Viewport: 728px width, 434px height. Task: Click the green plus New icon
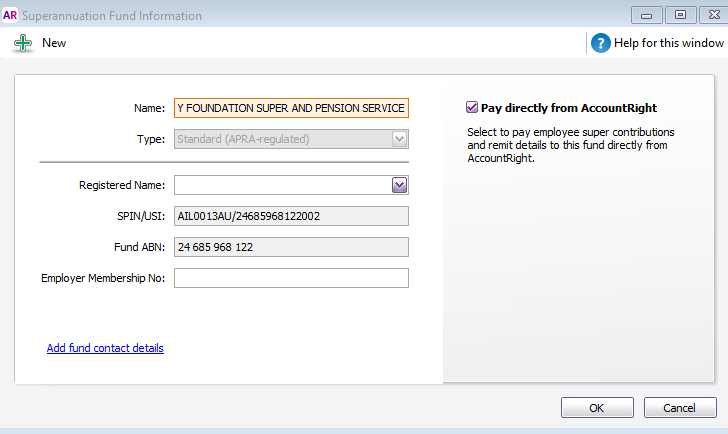coord(22,43)
